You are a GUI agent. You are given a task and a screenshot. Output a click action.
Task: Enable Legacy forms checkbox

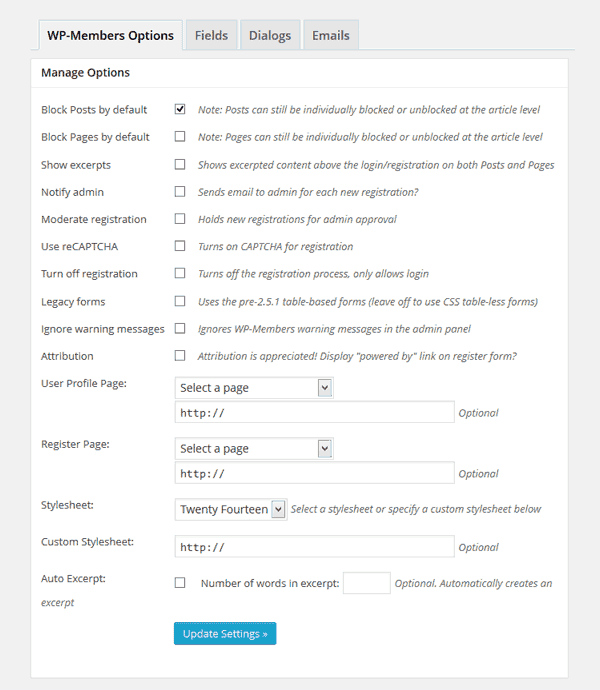click(x=180, y=300)
